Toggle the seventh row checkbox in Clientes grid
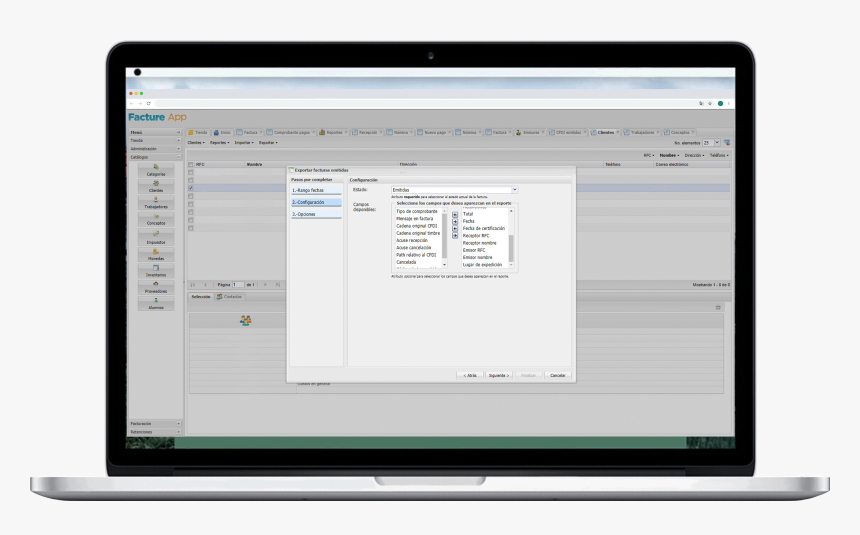This screenshot has width=860, height=535. coord(191,220)
